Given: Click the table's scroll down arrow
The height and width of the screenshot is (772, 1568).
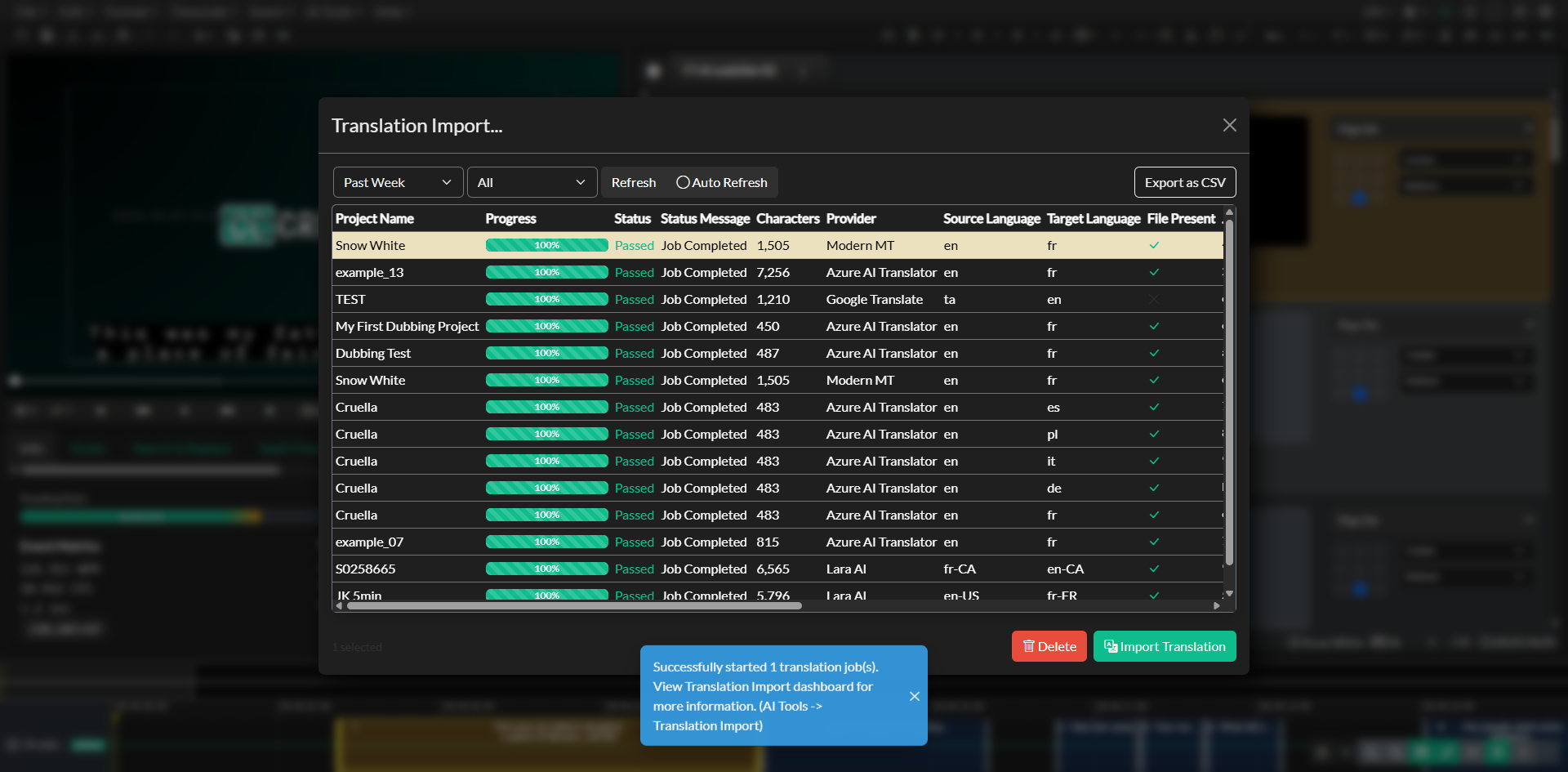Looking at the screenshot, I should click(1229, 594).
